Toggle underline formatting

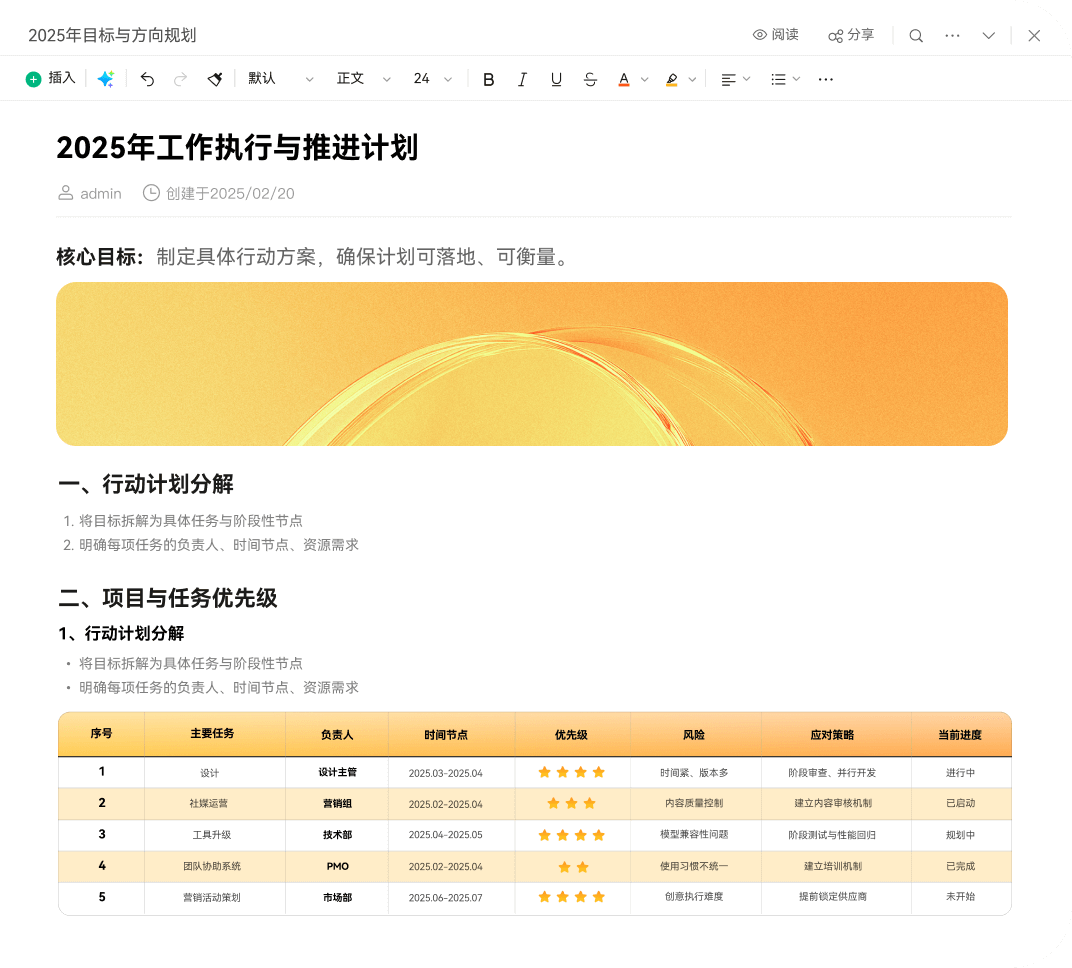point(556,79)
